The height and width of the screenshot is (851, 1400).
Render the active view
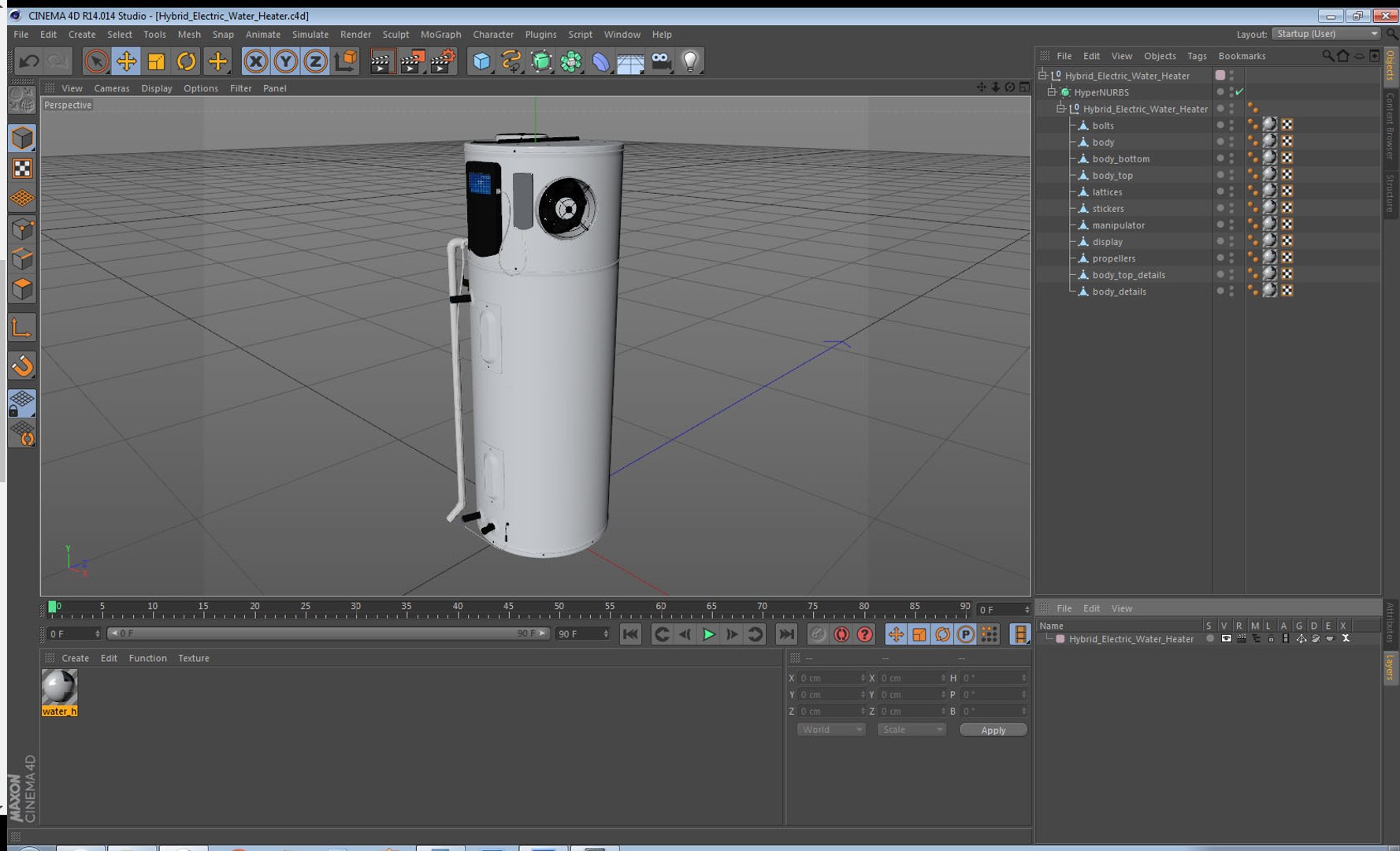click(382, 61)
